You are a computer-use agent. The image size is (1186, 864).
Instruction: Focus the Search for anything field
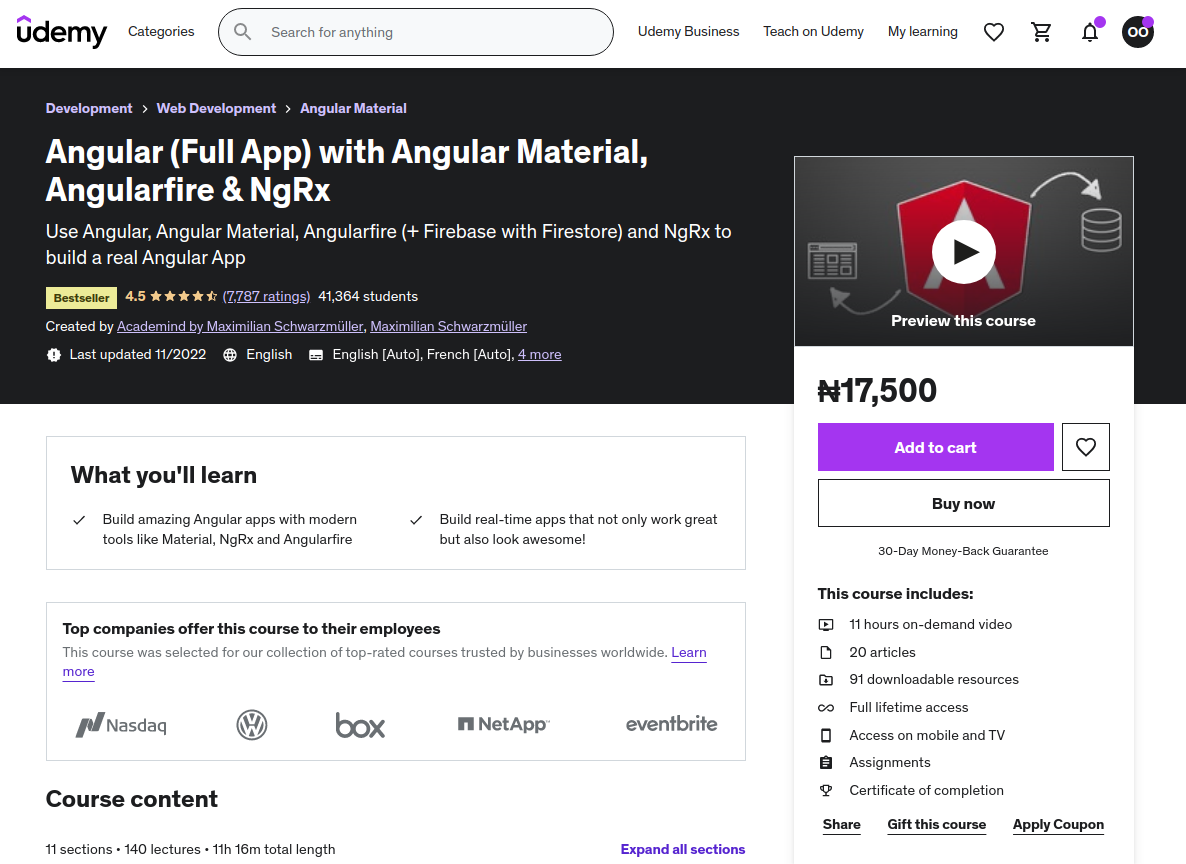click(416, 32)
